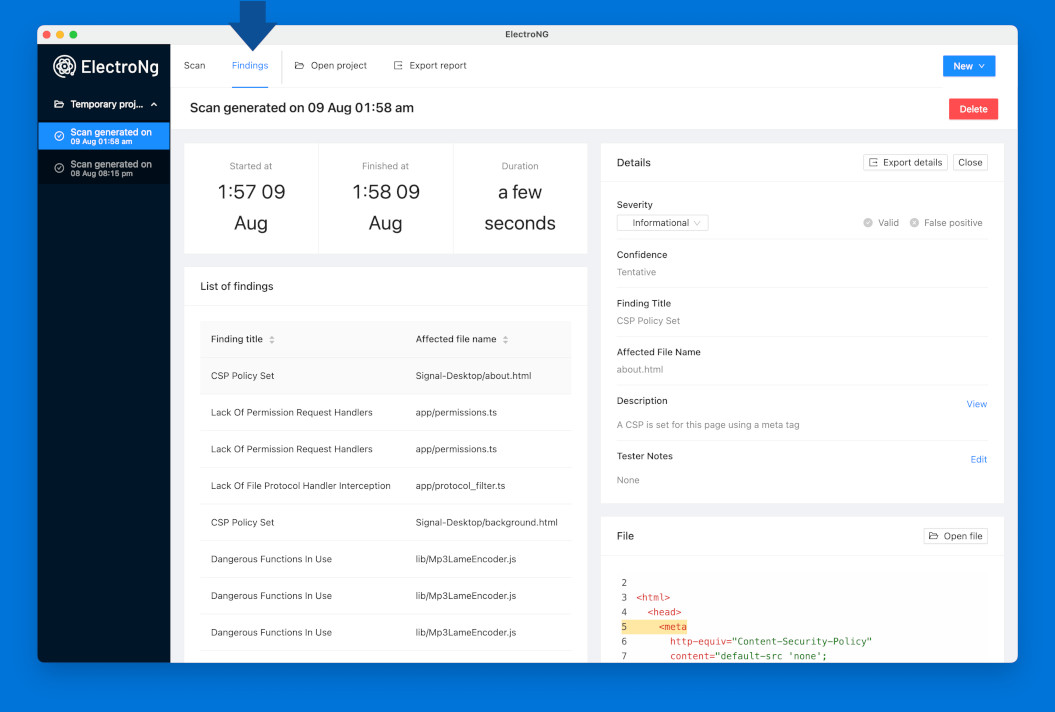
Task: Select the Signal-Desktop/background.html finding row
Action: click(386, 522)
